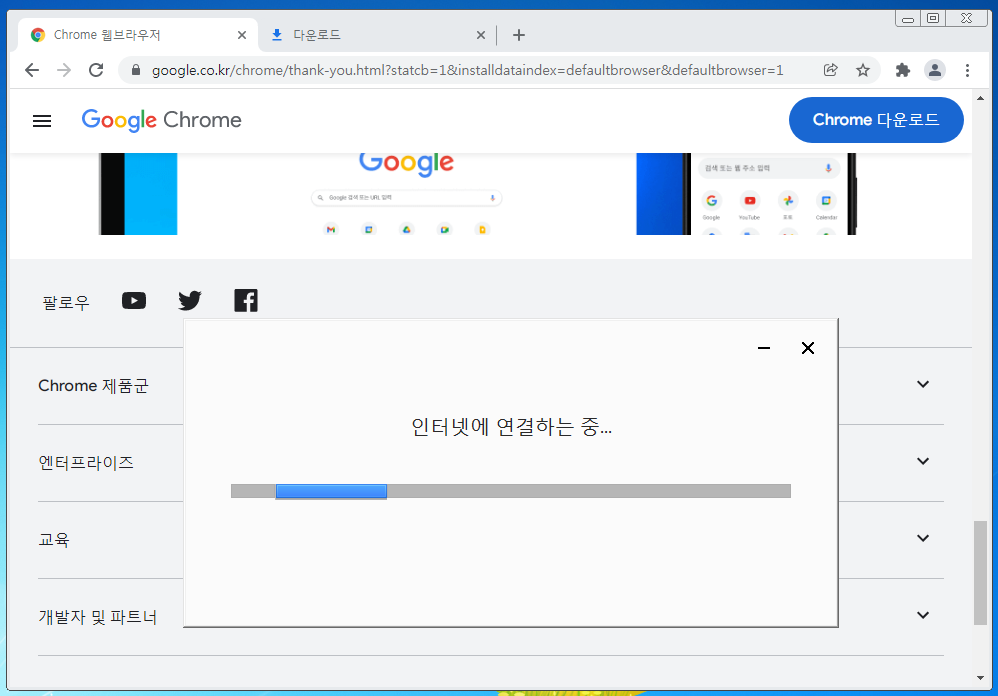
Task: Open the hamburger navigation menu
Action: [42, 120]
